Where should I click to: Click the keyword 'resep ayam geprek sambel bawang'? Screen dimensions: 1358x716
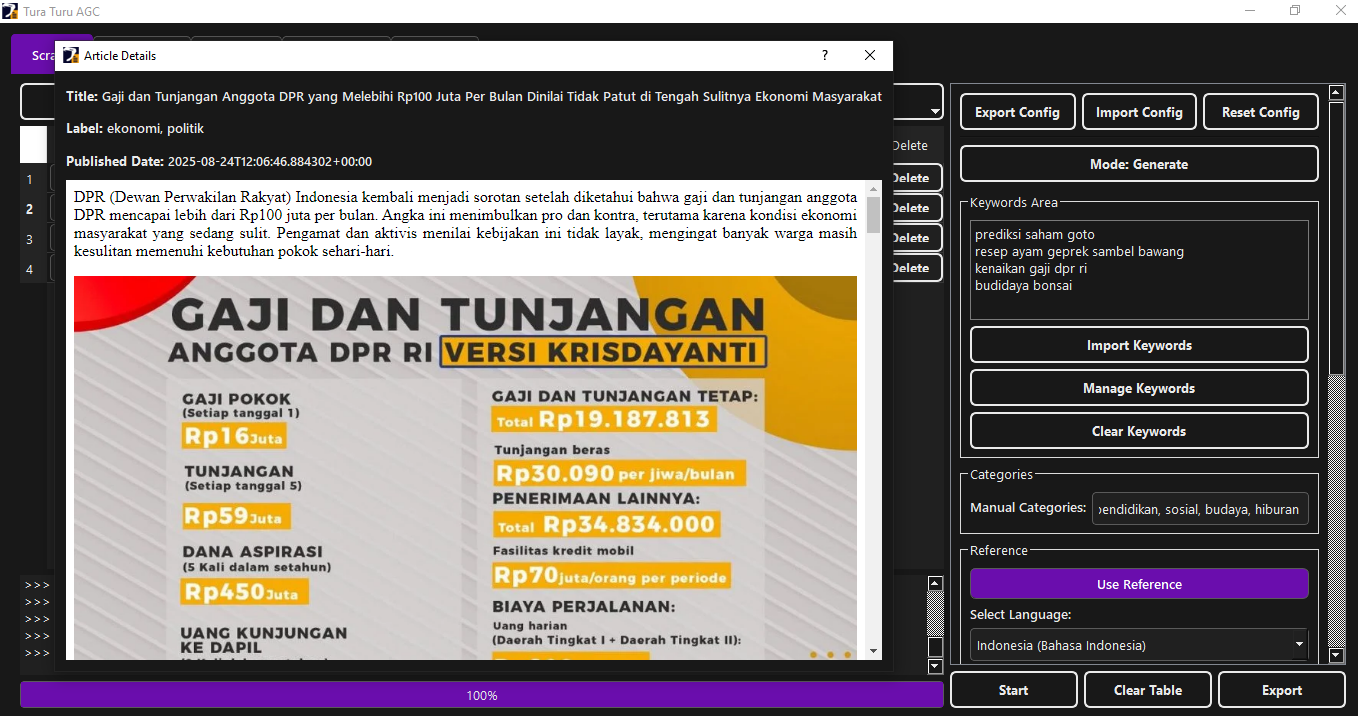(1079, 252)
